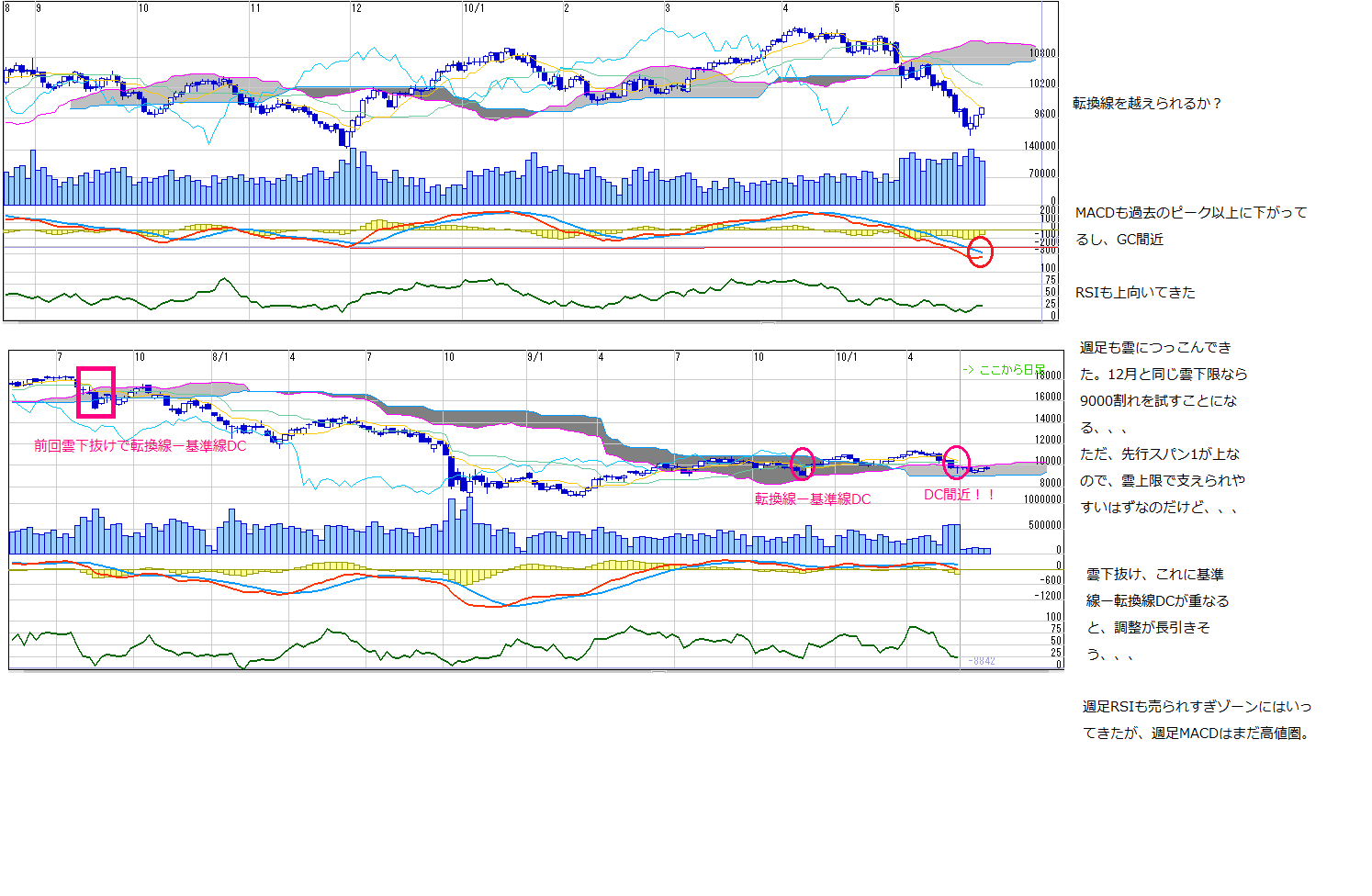Click the green ここから日足 label
The width and height of the screenshot is (1372, 896).
click(1002, 369)
